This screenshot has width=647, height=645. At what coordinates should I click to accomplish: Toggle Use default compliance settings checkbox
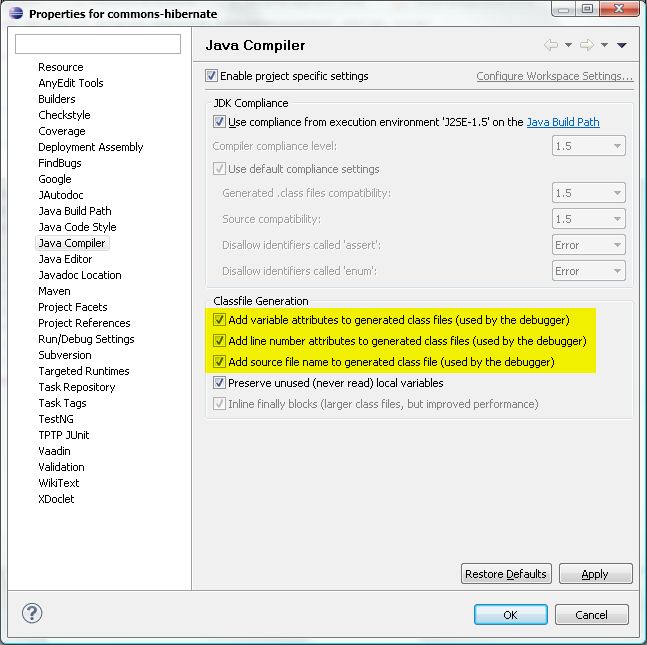(x=219, y=168)
